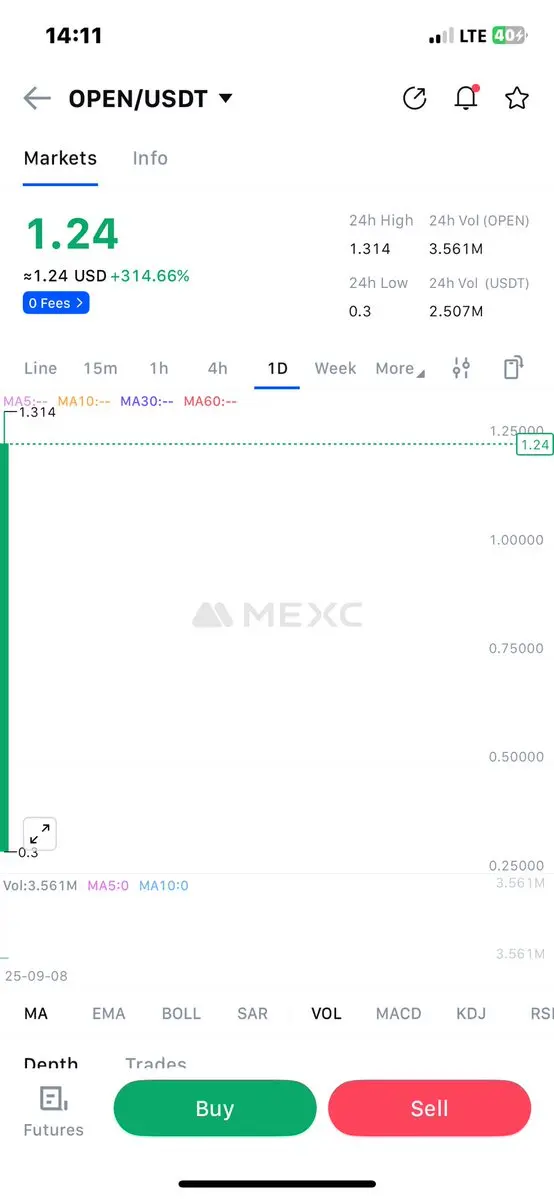Screen dimensions: 554x1199
Task: Enable the MACD indicator
Action: [x=399, y=1013]
